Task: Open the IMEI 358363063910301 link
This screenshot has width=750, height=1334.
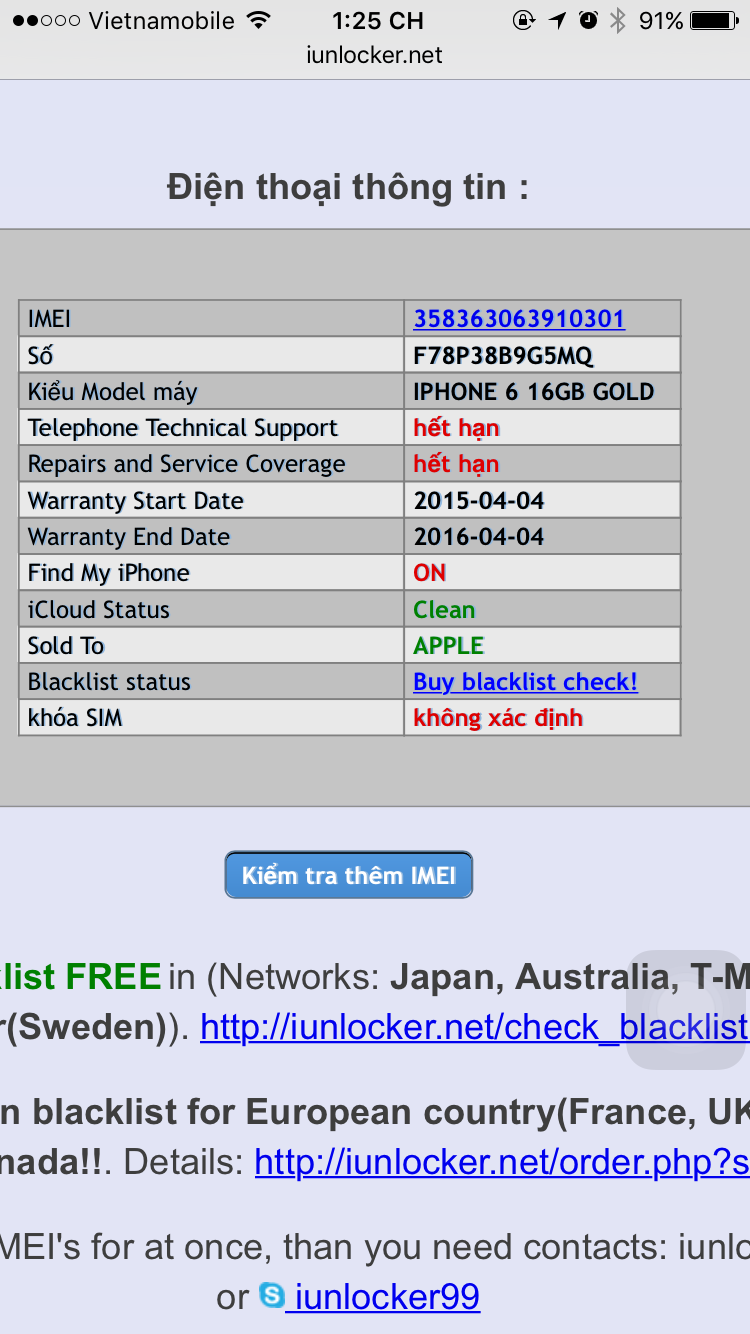Action: point(519,318)
